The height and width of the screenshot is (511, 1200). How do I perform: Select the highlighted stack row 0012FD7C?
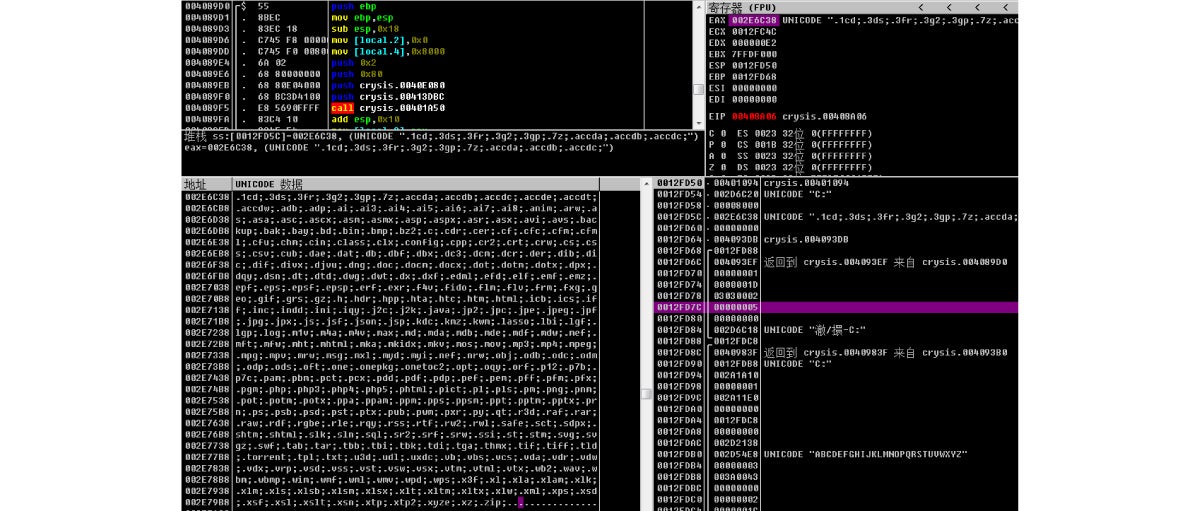[x=837, y=307]
